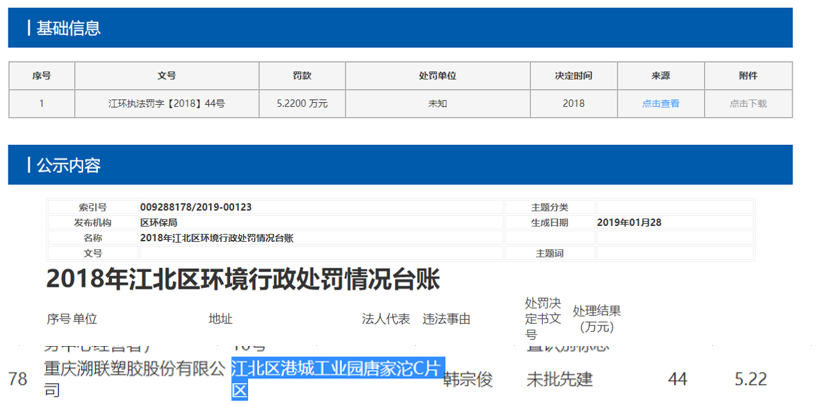Click the 法人代表 column header
Image resolution: width=826 pixels, height=404 pixels.
(386, 319)
